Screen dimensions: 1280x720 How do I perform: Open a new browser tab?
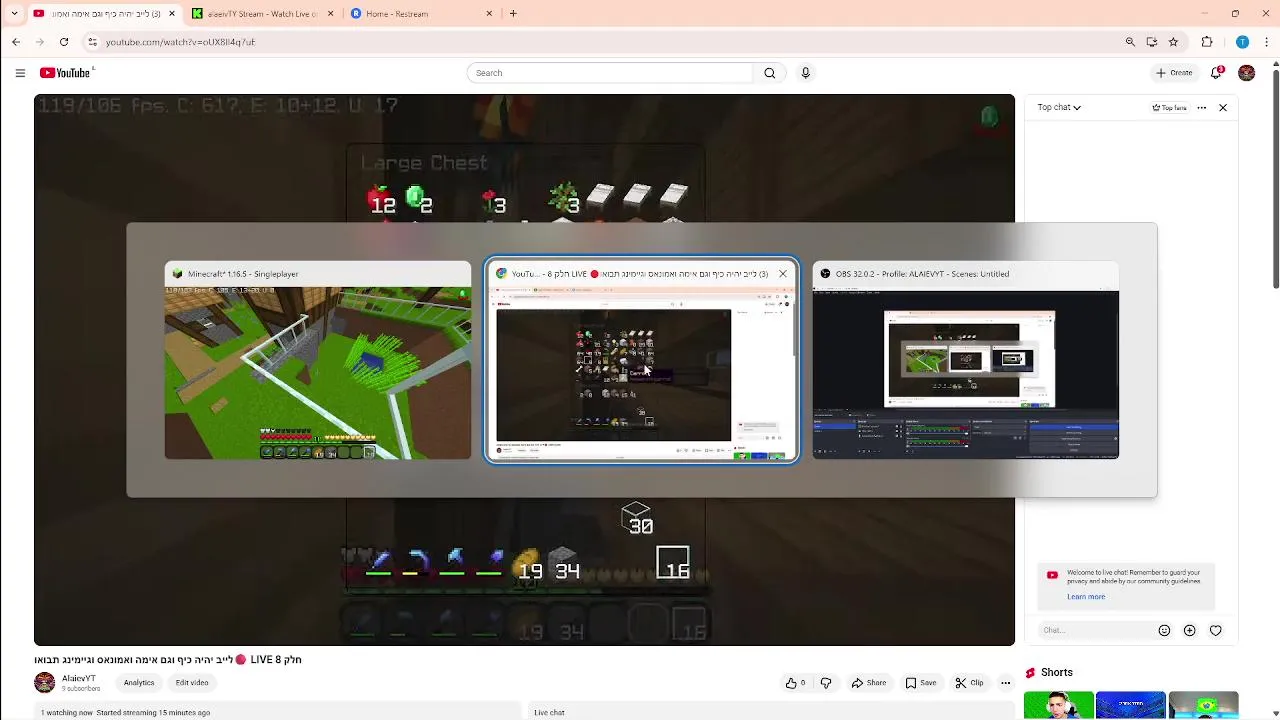tap(513, 14)
